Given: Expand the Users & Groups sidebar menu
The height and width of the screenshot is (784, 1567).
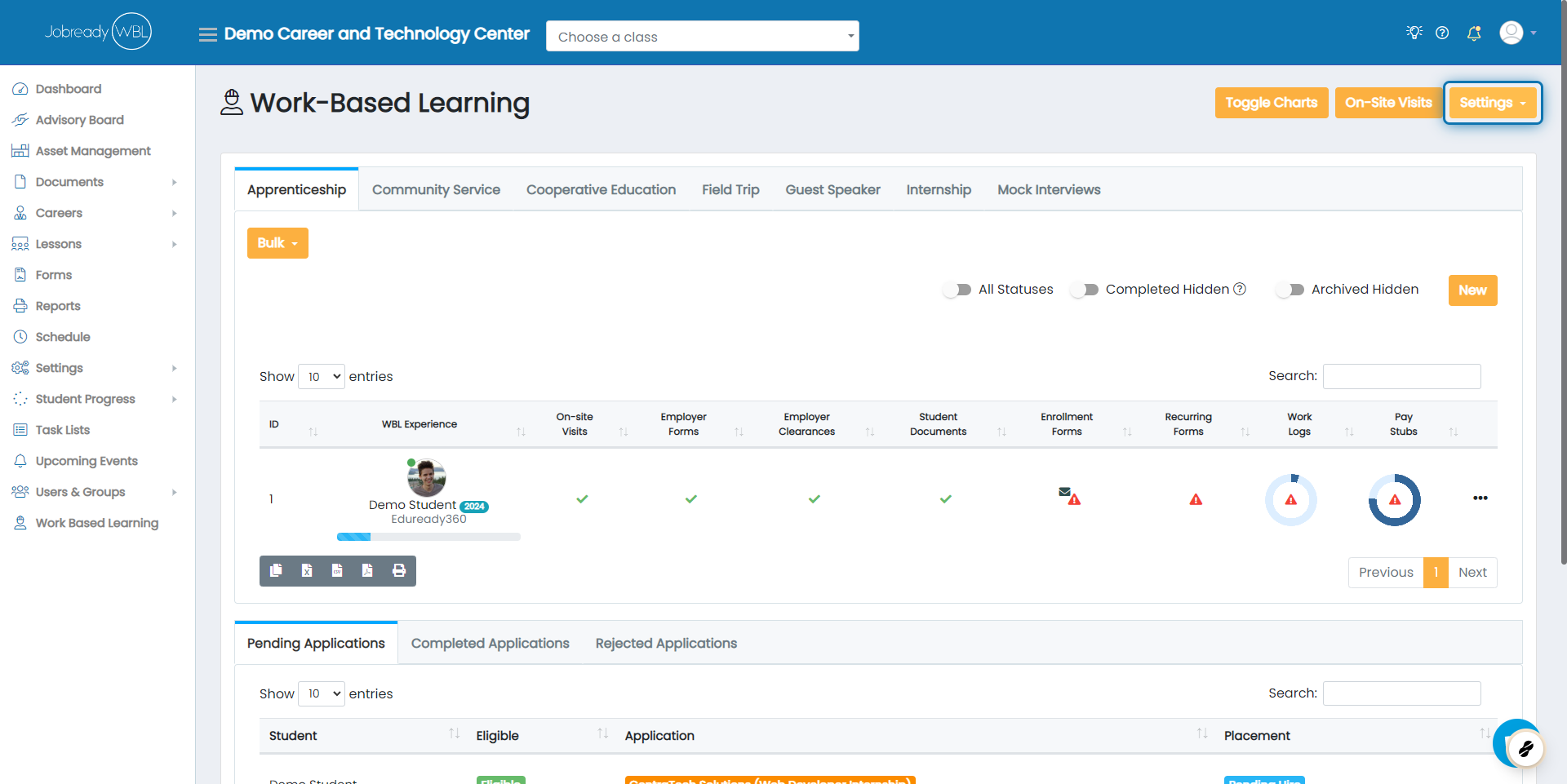Looking at the screenshot, I should [95, 492].
